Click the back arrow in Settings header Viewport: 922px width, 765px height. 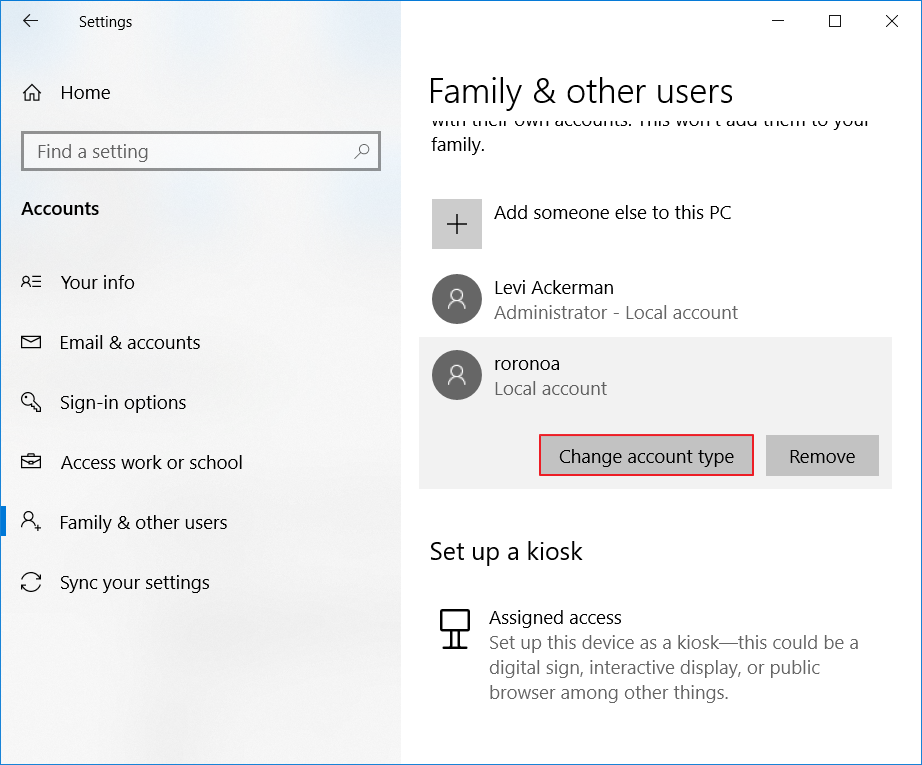(30, 21)
